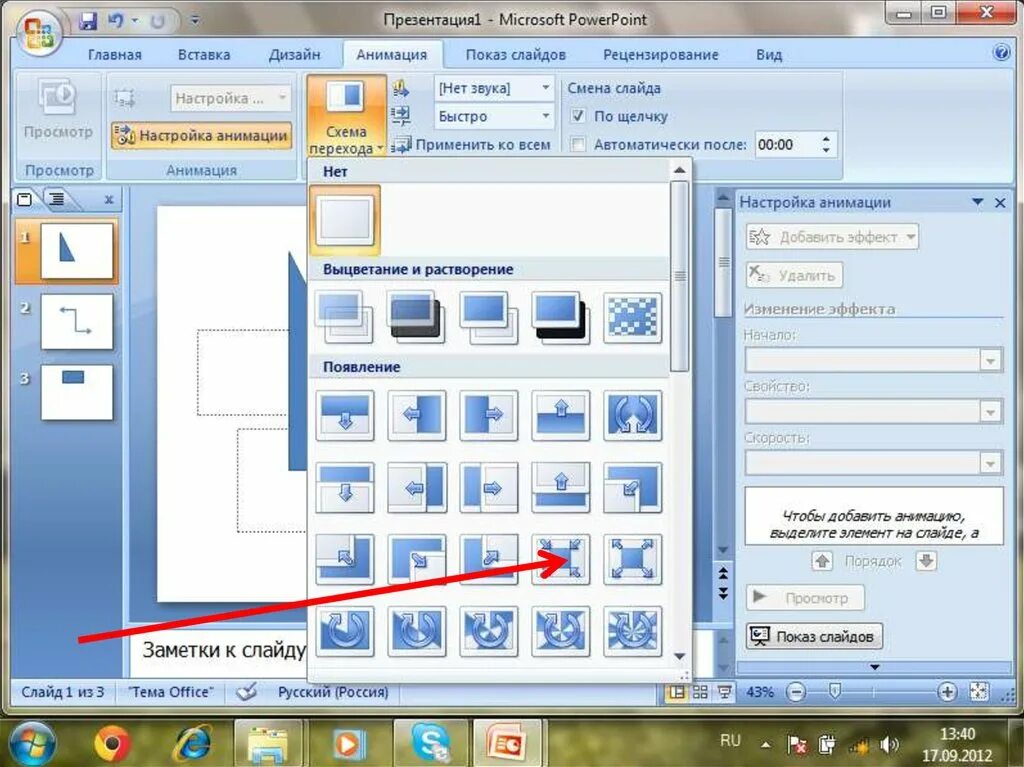Click the Удалить button
Viewport: 1024px width, 767px height.
(794, 275)
